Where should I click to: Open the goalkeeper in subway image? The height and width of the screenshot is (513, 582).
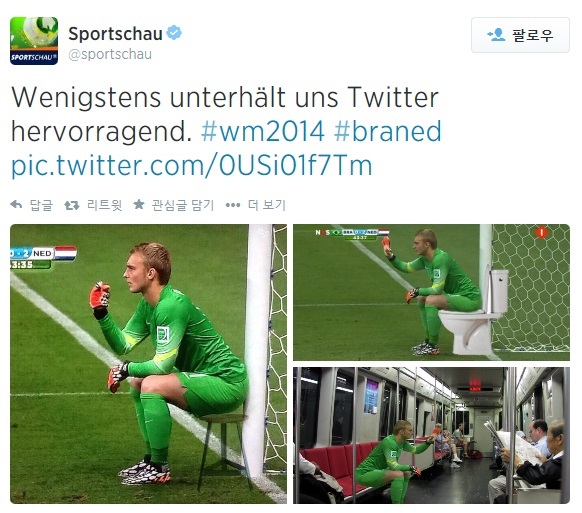[431, 435]
